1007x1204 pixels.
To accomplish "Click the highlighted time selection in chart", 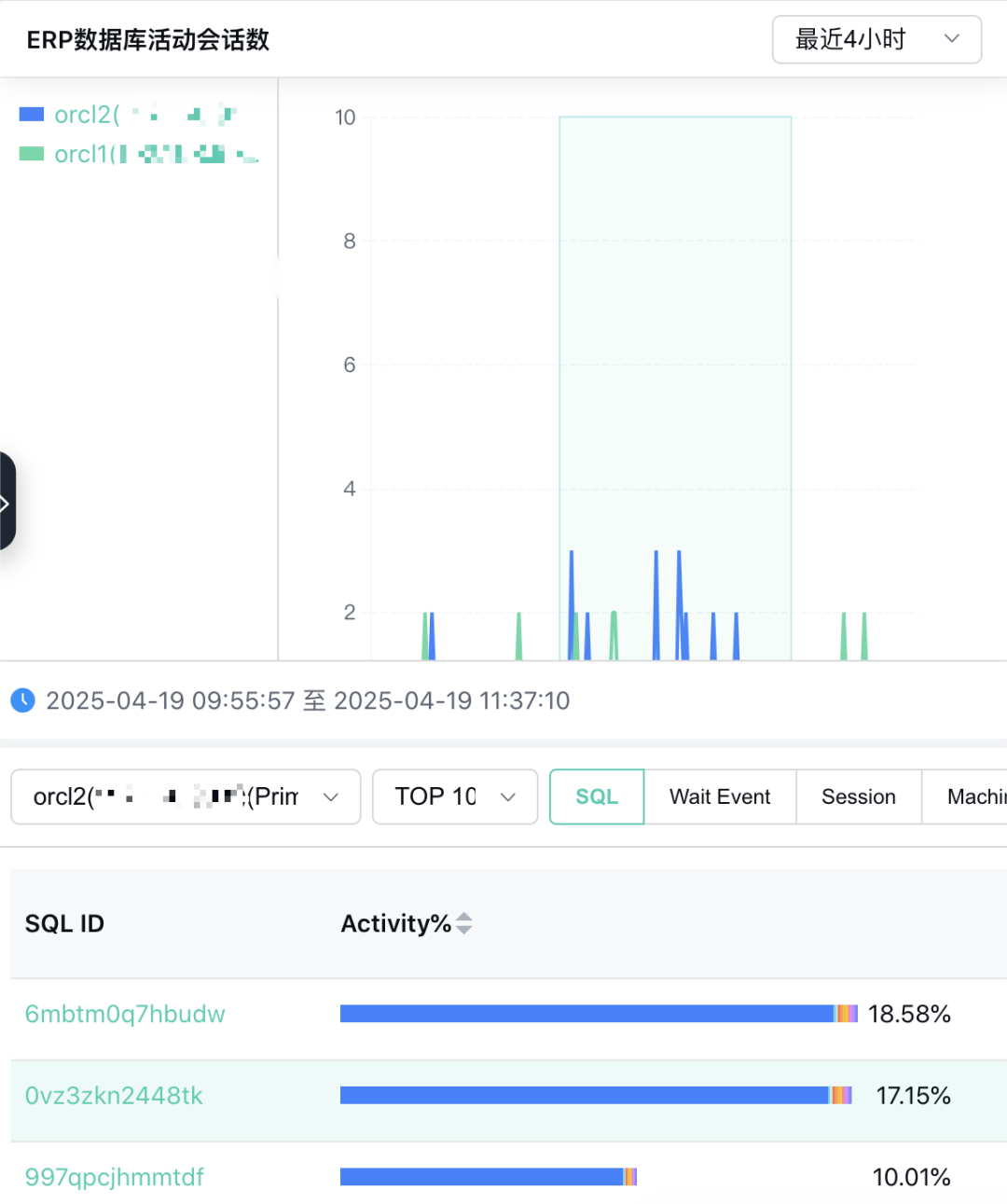I will tap(675, 373).
